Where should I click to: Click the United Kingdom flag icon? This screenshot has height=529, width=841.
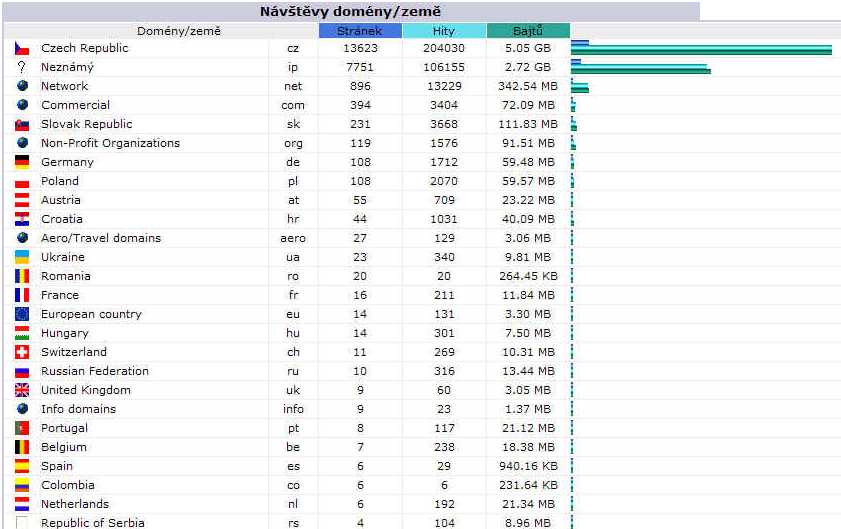pyautogui.click(x=22, y=390)
